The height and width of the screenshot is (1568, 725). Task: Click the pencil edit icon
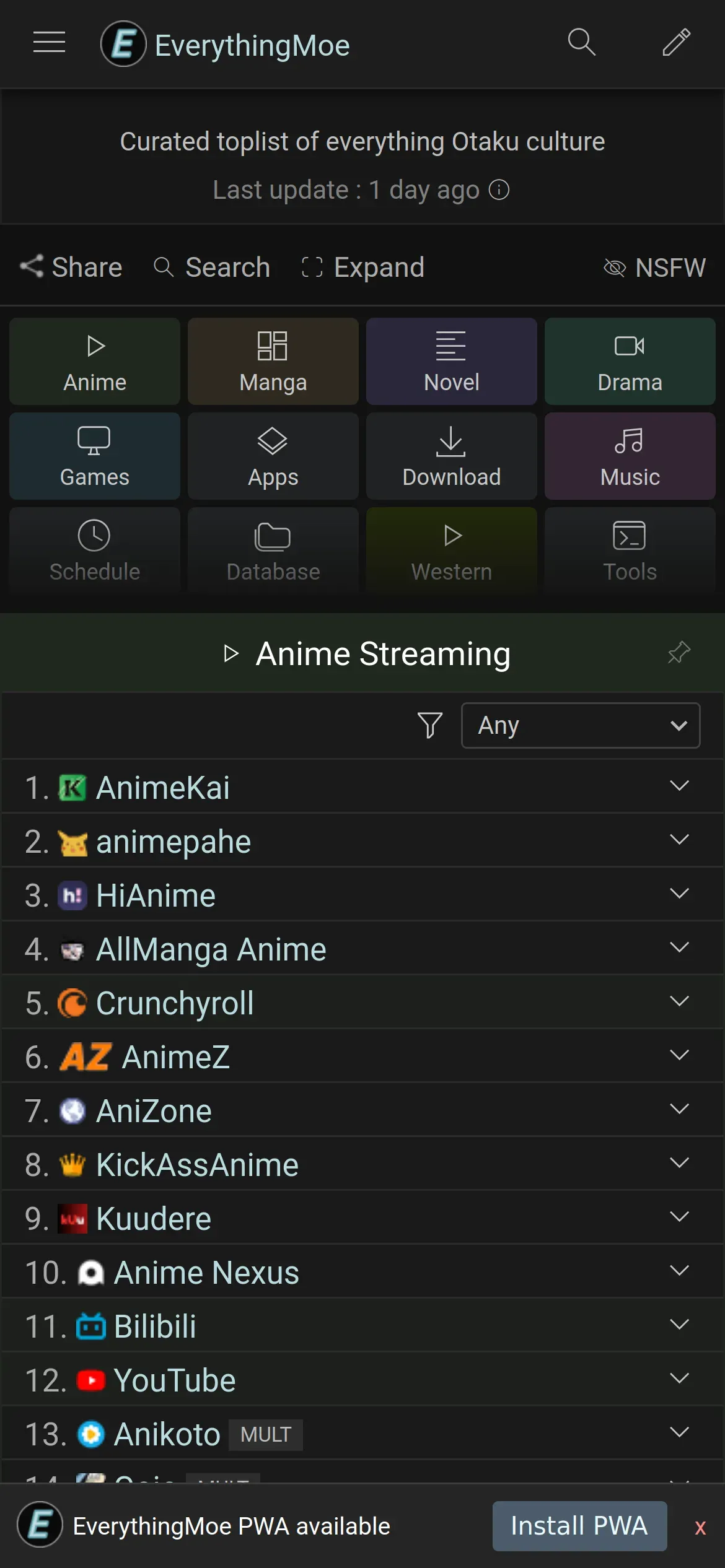point(676,43)
